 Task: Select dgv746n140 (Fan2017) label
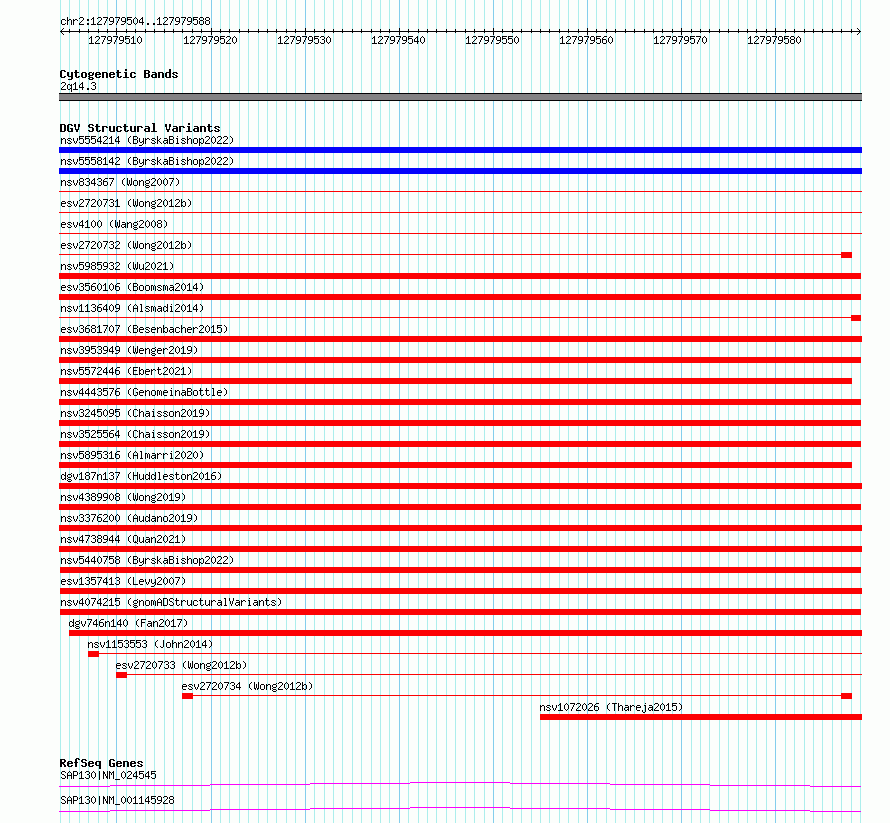tap(128, 623)
